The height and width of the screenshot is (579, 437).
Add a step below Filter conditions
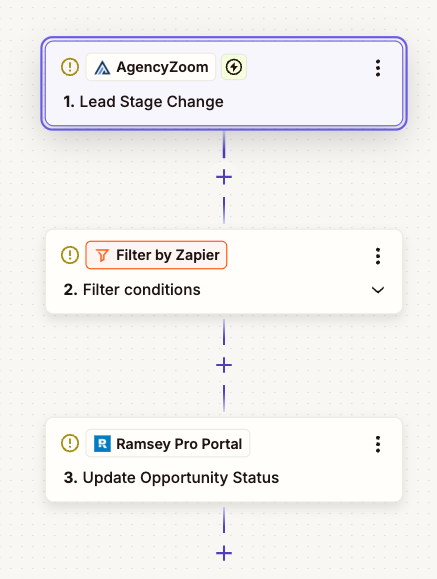(x=224, y=365)
